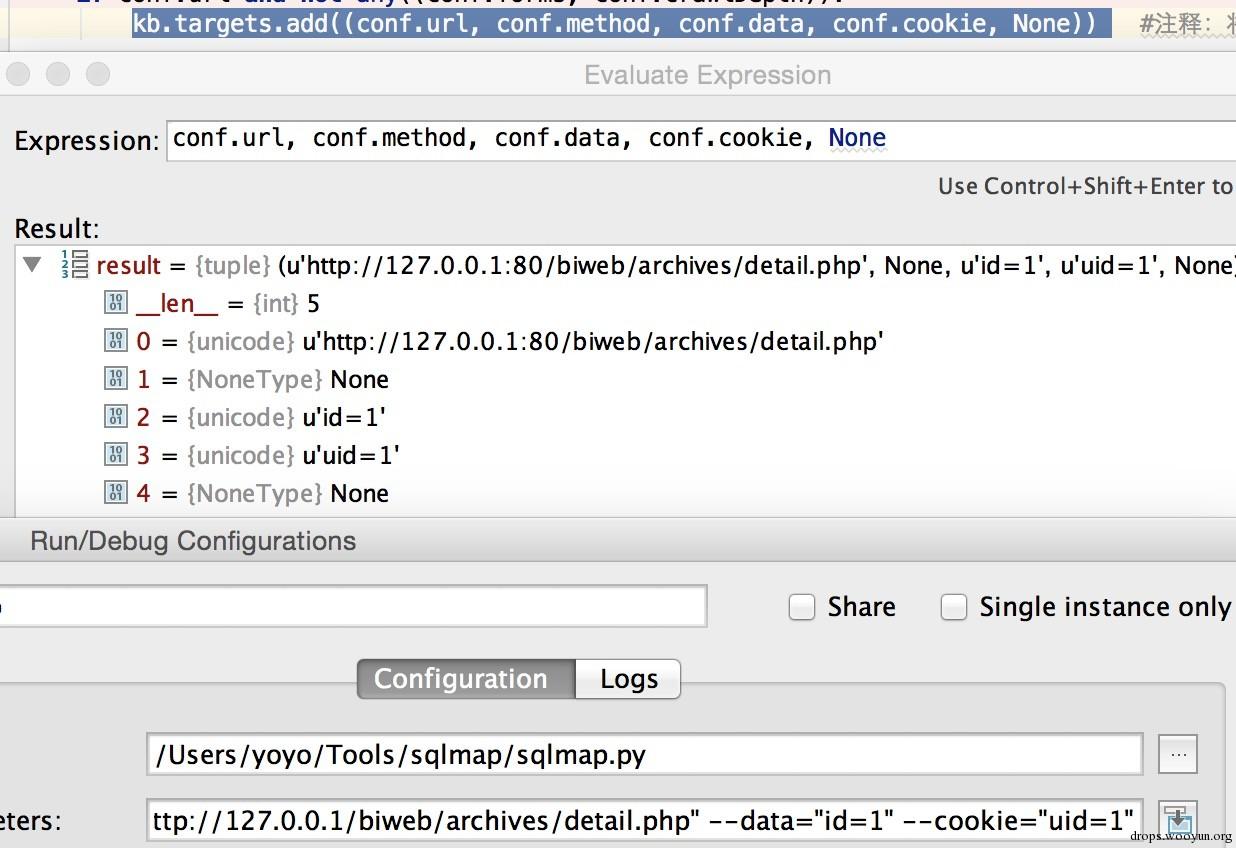Click the icon for tuple index 4
This screenshot has width=1236, height=848.
116,493
